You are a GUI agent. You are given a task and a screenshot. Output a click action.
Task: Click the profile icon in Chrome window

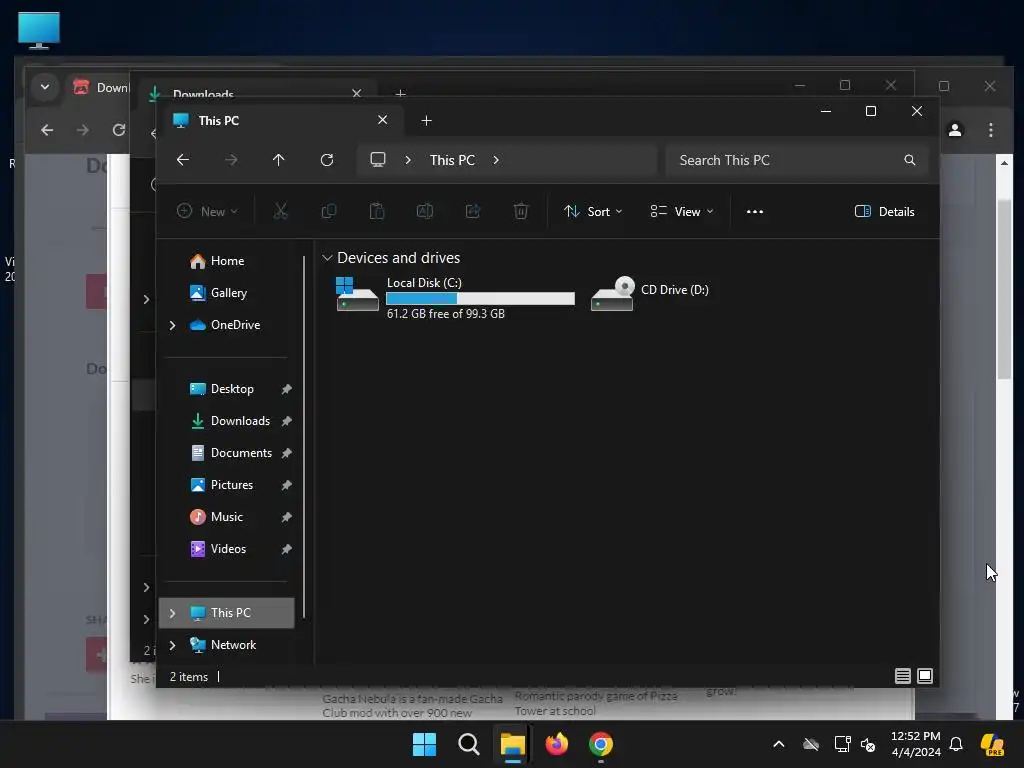click(955, 130)
